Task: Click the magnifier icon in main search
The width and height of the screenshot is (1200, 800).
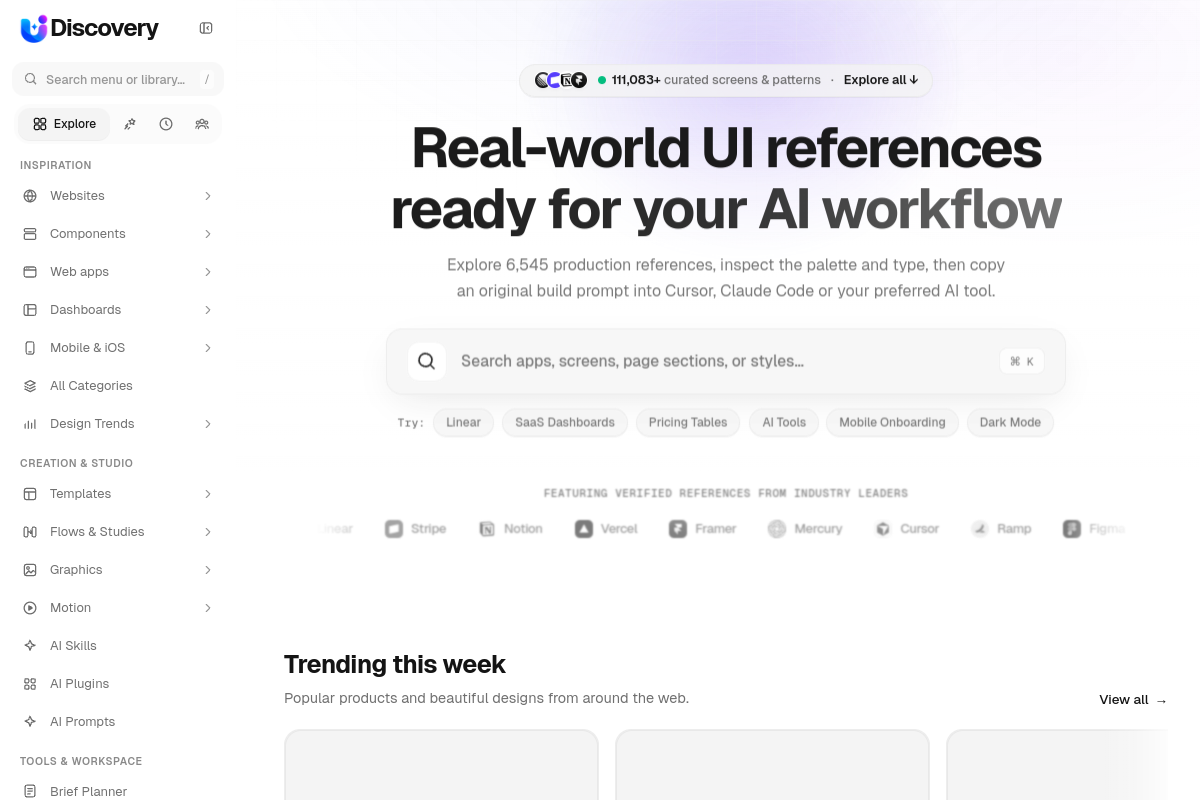Action: [427, 361]
